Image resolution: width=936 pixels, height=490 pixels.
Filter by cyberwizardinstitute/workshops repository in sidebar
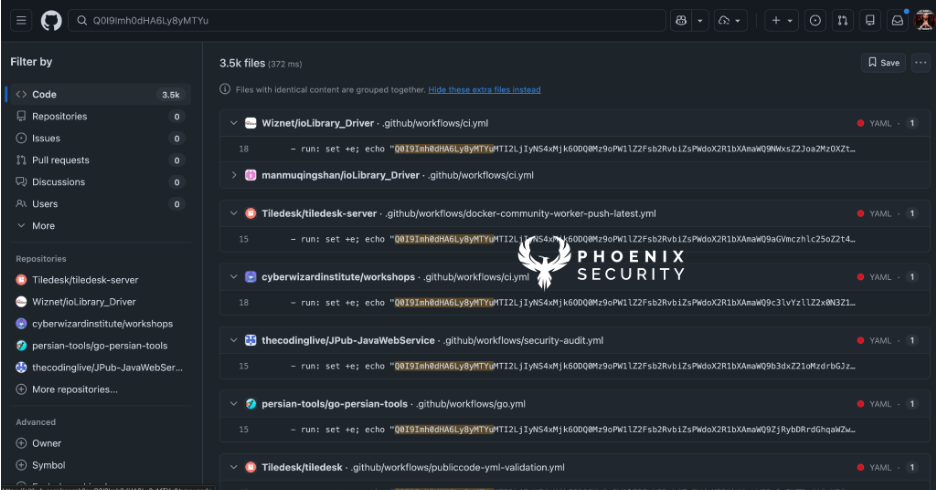(102, 323)
